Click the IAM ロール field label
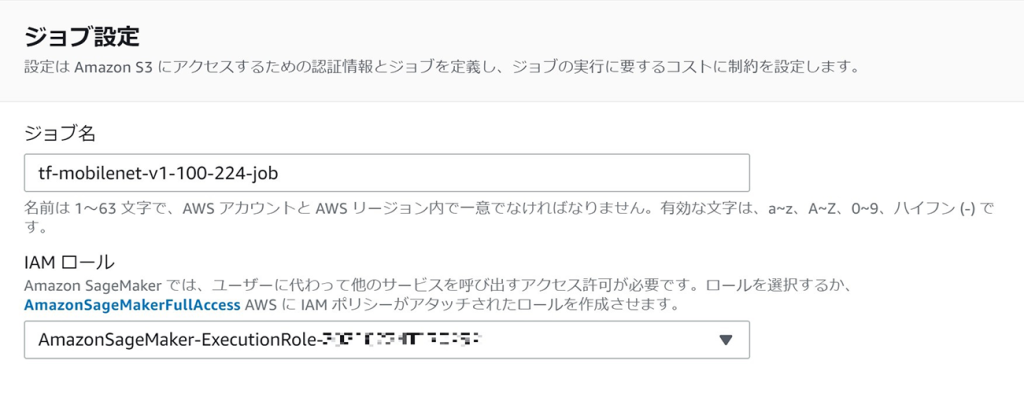 69,262
